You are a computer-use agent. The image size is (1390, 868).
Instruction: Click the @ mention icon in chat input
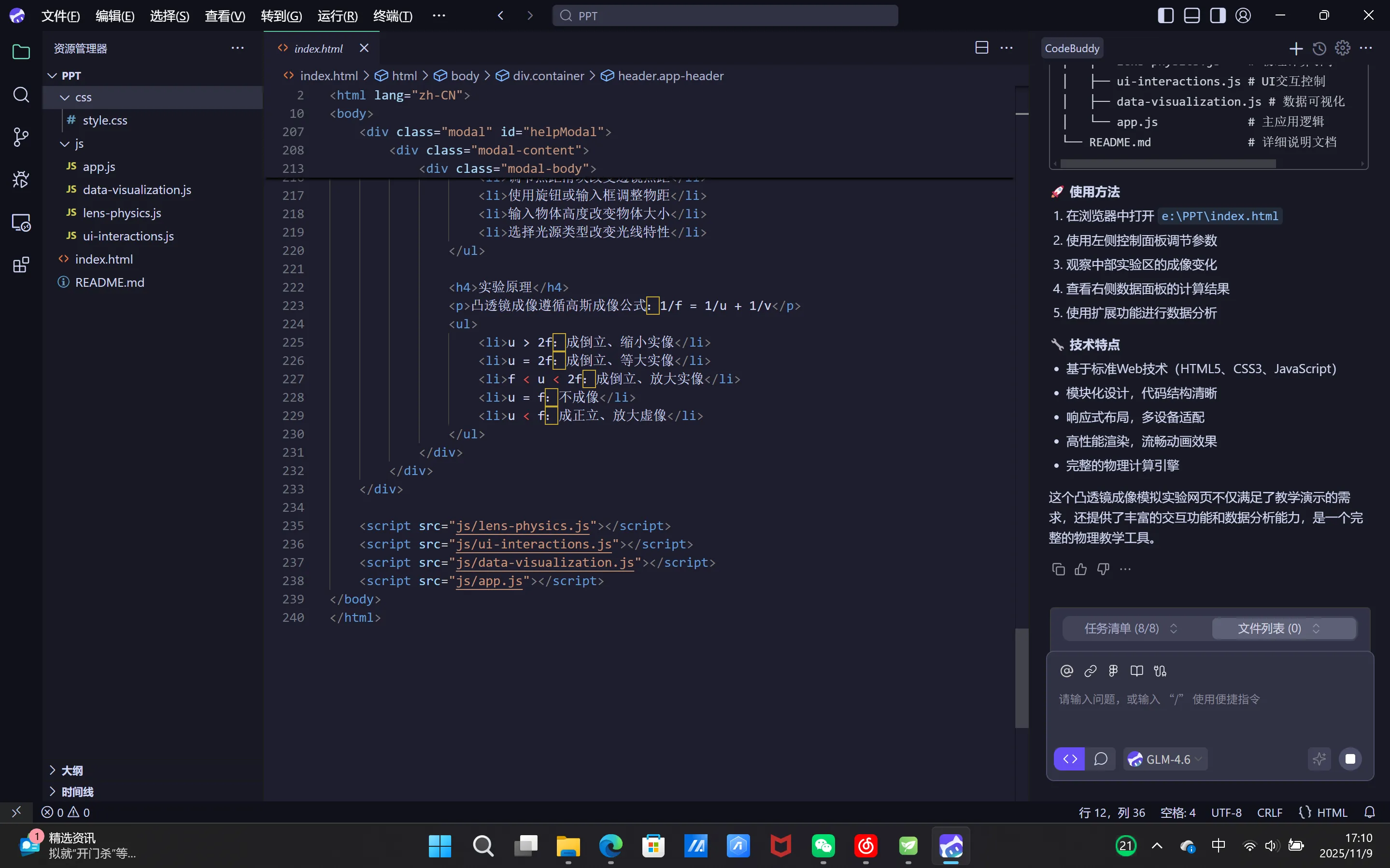[1067, 671]
